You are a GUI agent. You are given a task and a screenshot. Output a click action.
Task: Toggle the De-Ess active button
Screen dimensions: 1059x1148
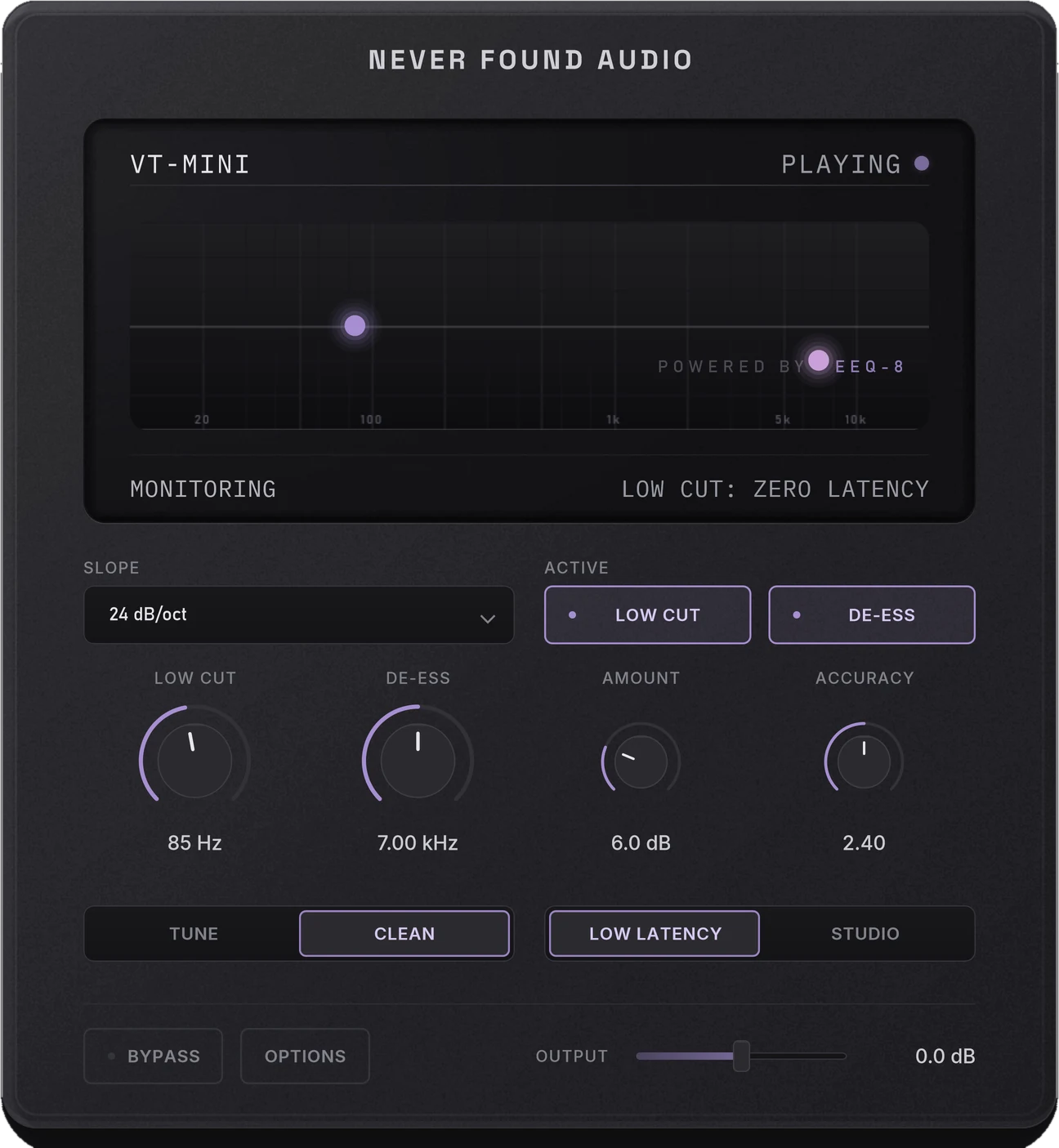point(872,614)
